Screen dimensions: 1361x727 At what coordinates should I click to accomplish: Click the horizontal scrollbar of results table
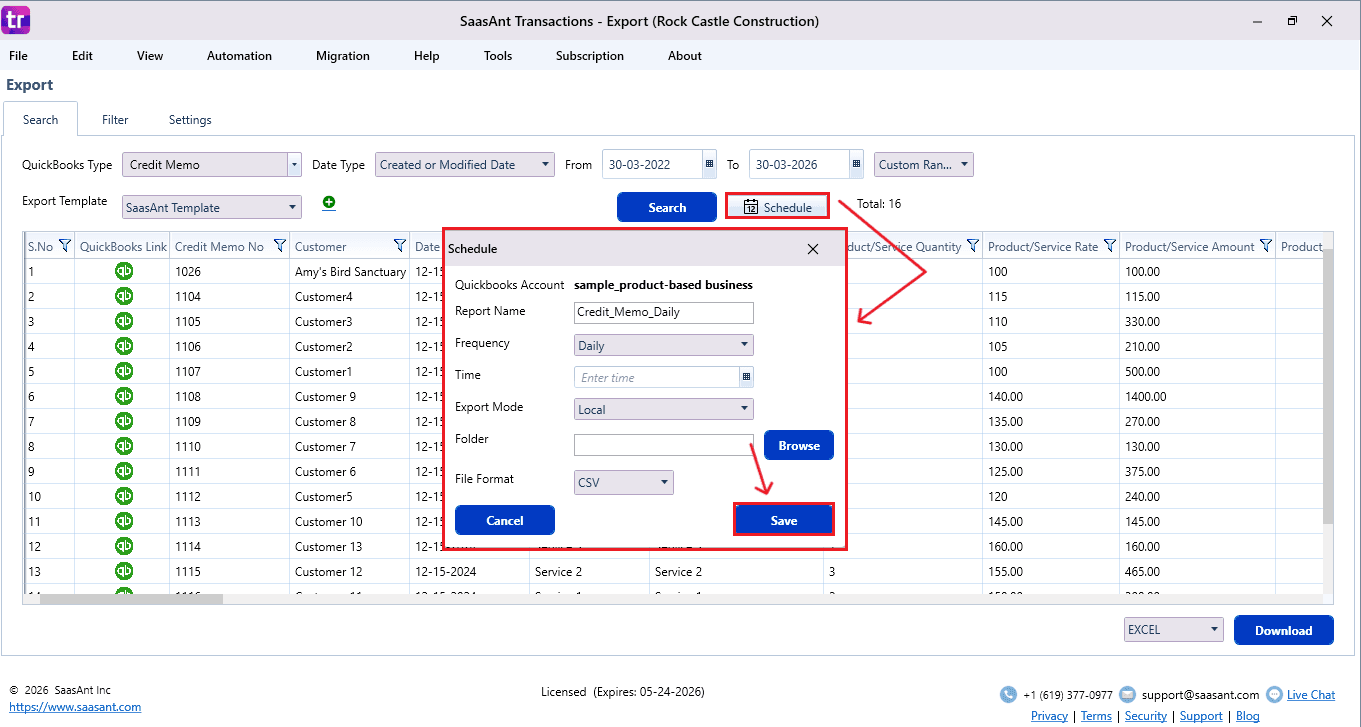click(131, 599)
